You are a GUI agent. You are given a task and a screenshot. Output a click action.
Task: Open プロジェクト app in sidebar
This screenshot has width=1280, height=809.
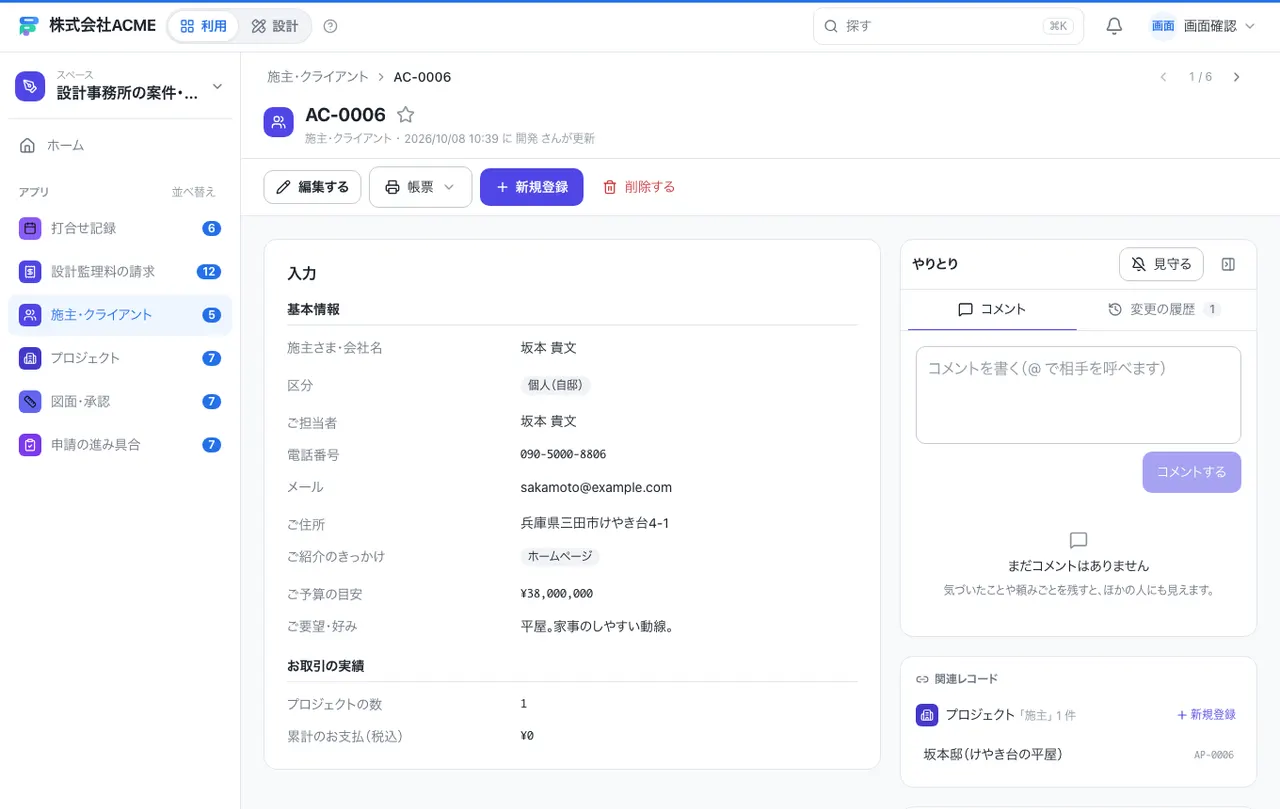pos(120,358)
